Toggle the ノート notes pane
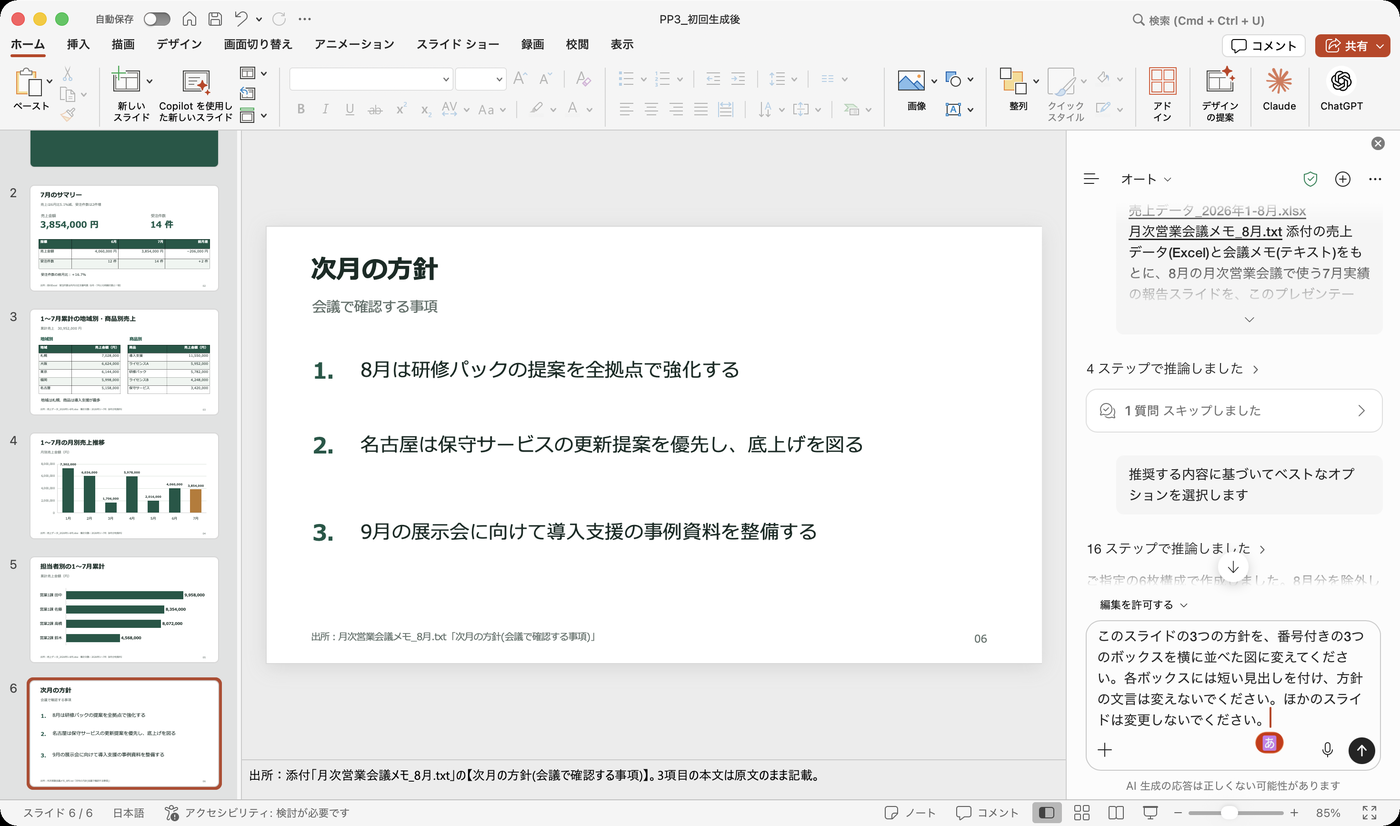Image resolution: width=1400 pixels, height=826 pixels. pyautogui.click(x=911, y=813)
